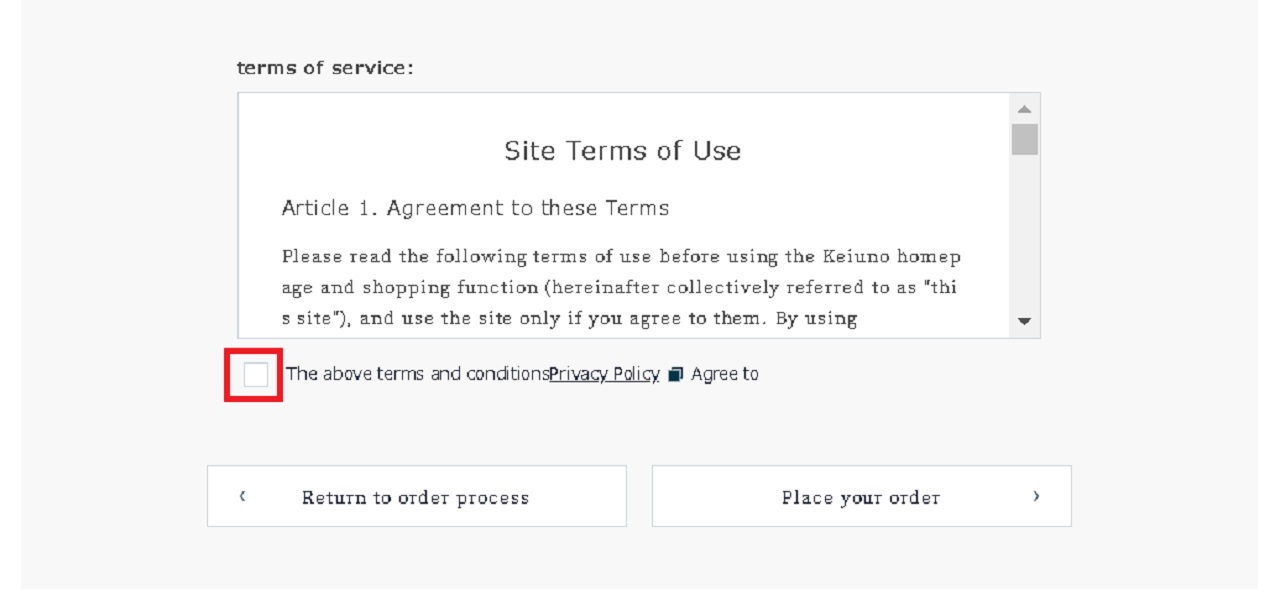
Task: Select the "Article 1. Agreement to these Terms" heading
Action: click(x=475, y=208)
